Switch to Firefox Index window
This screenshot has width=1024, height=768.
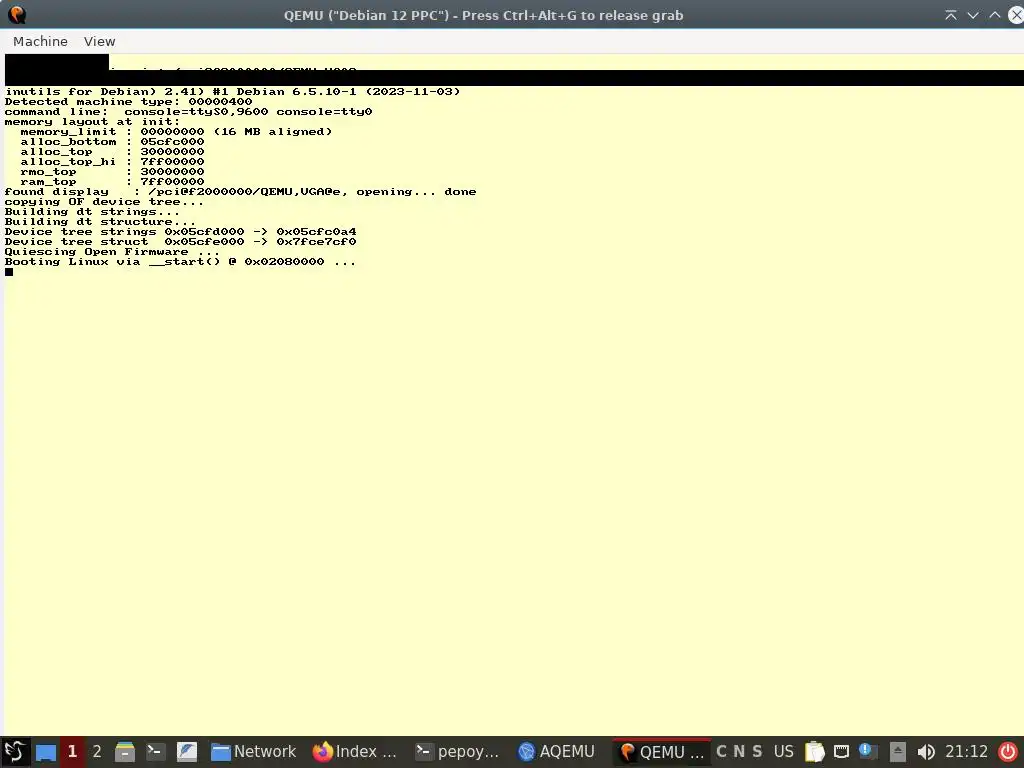pyautogui.click(x=355, y=752)
